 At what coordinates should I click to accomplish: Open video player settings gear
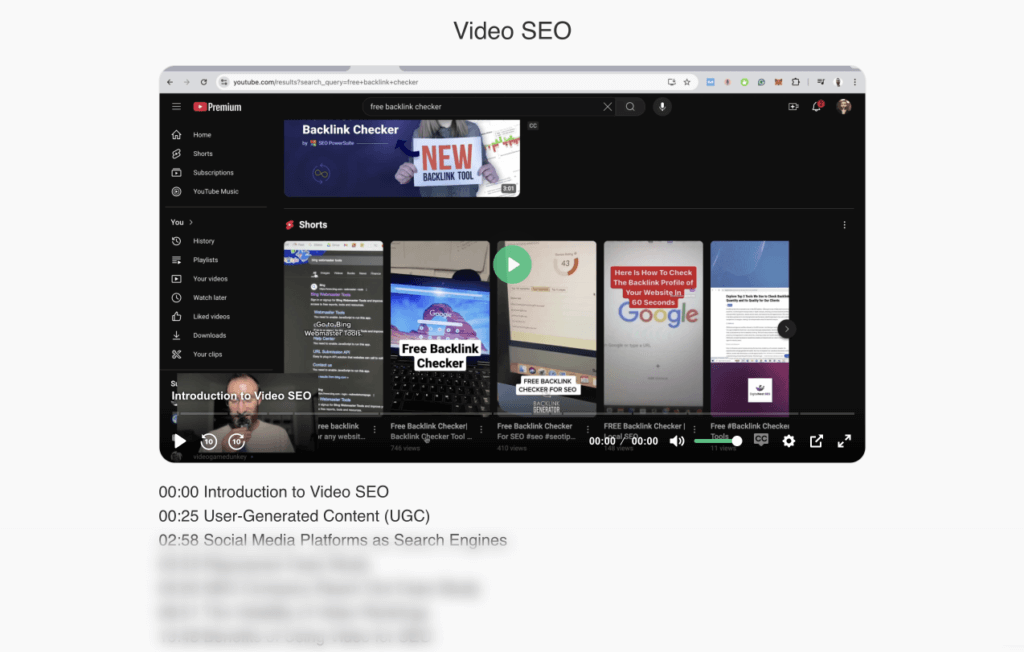point(789,441)
